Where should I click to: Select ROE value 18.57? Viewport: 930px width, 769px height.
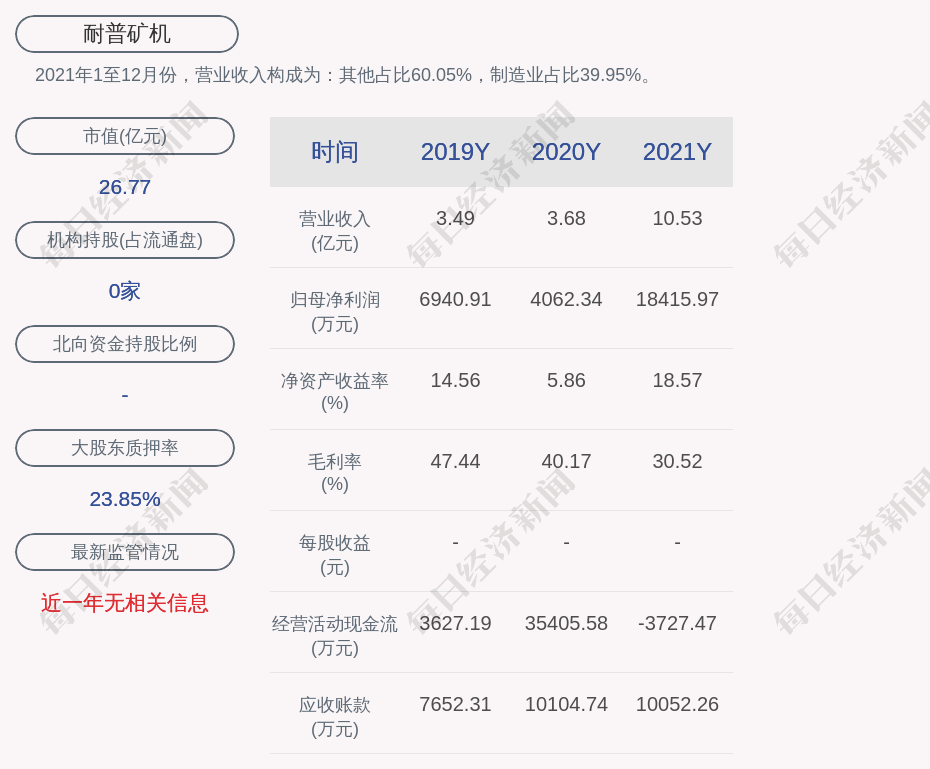[x=677, y=380]
